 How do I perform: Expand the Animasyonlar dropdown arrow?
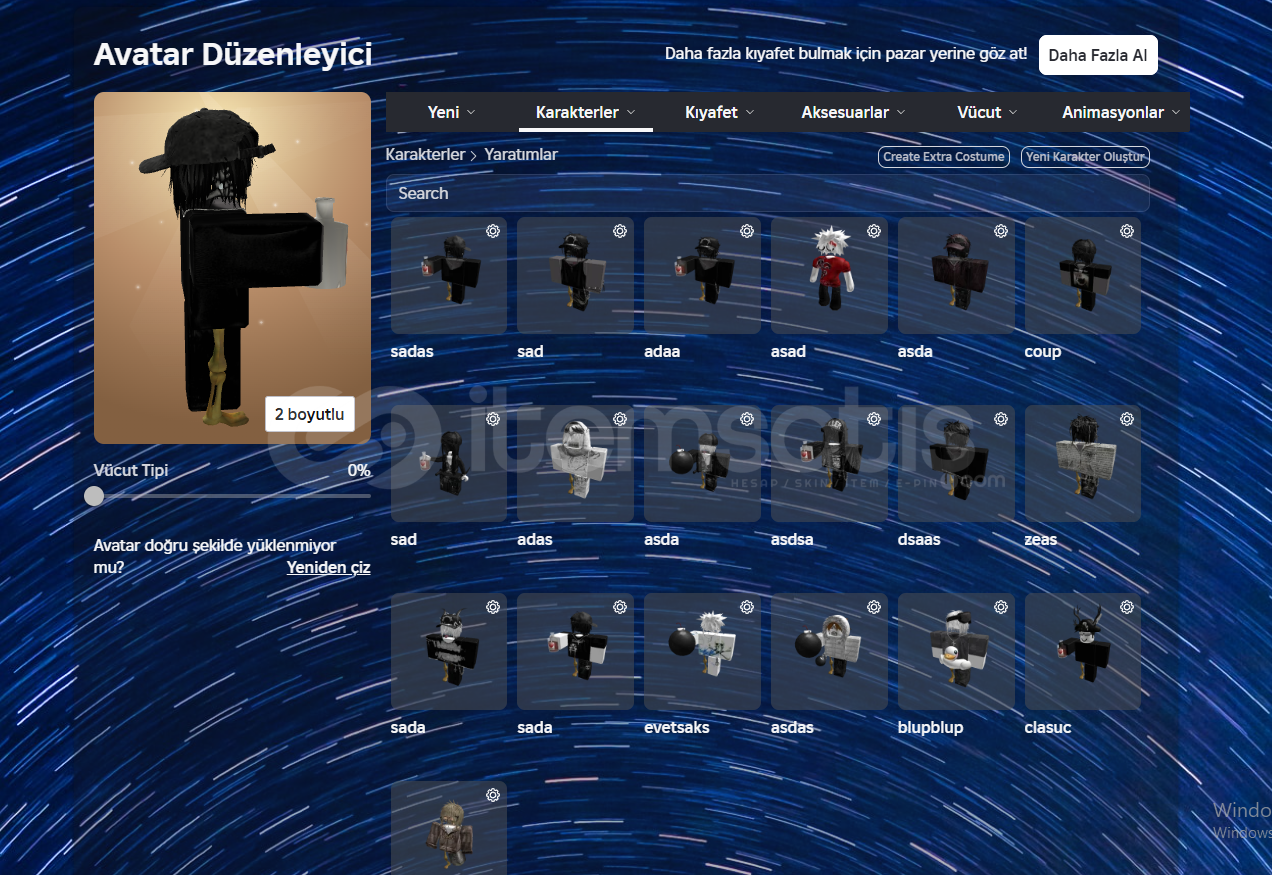(1176, 113)
